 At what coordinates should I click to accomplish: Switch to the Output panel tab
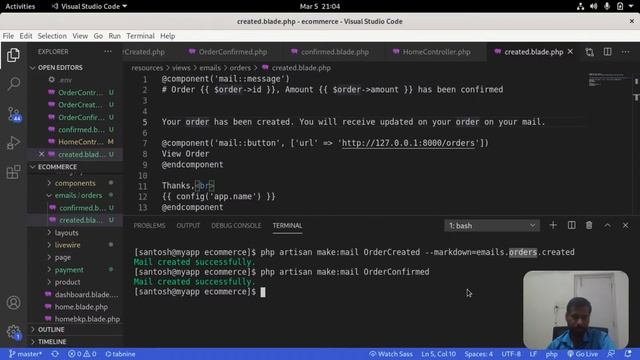188,225
